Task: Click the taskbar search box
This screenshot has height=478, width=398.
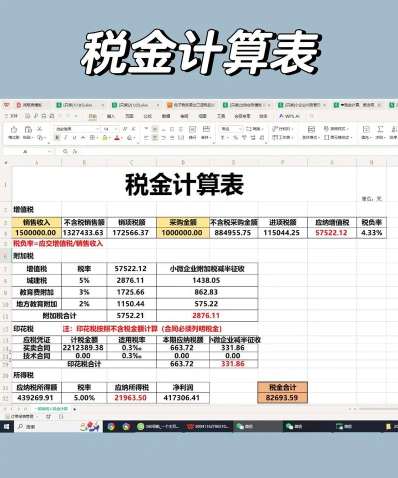Action: coord(58,426)
